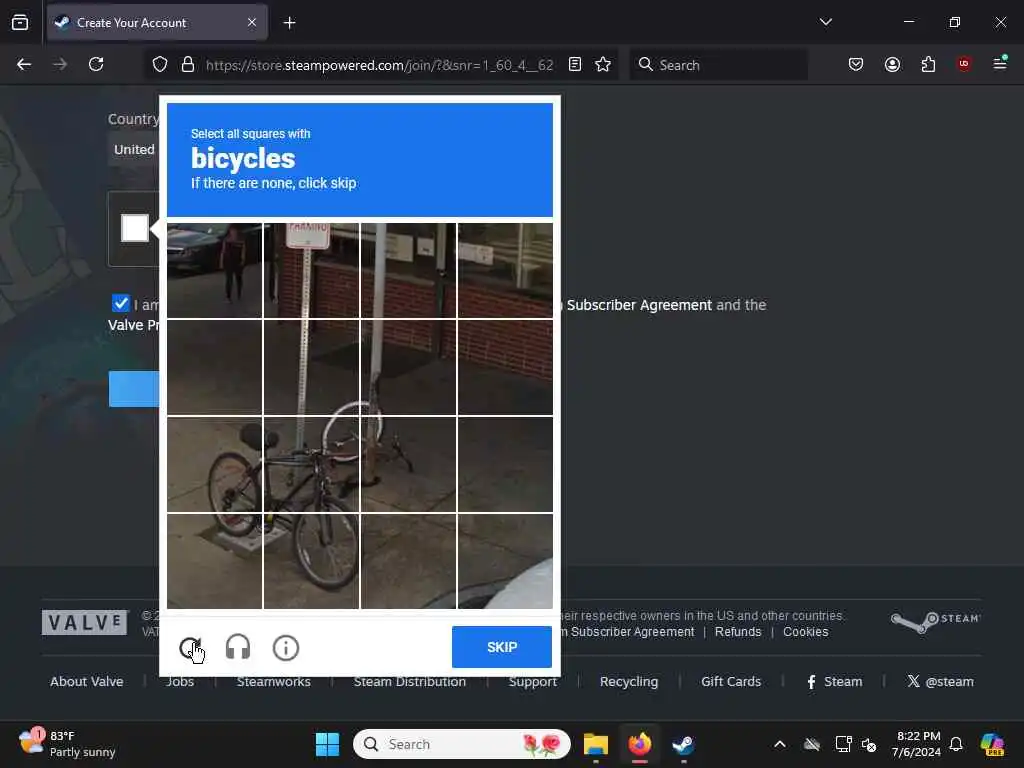This screenshot has width=1024, height=768.
Task: Open extensions puzzle icon
Action: pos(928,64)
